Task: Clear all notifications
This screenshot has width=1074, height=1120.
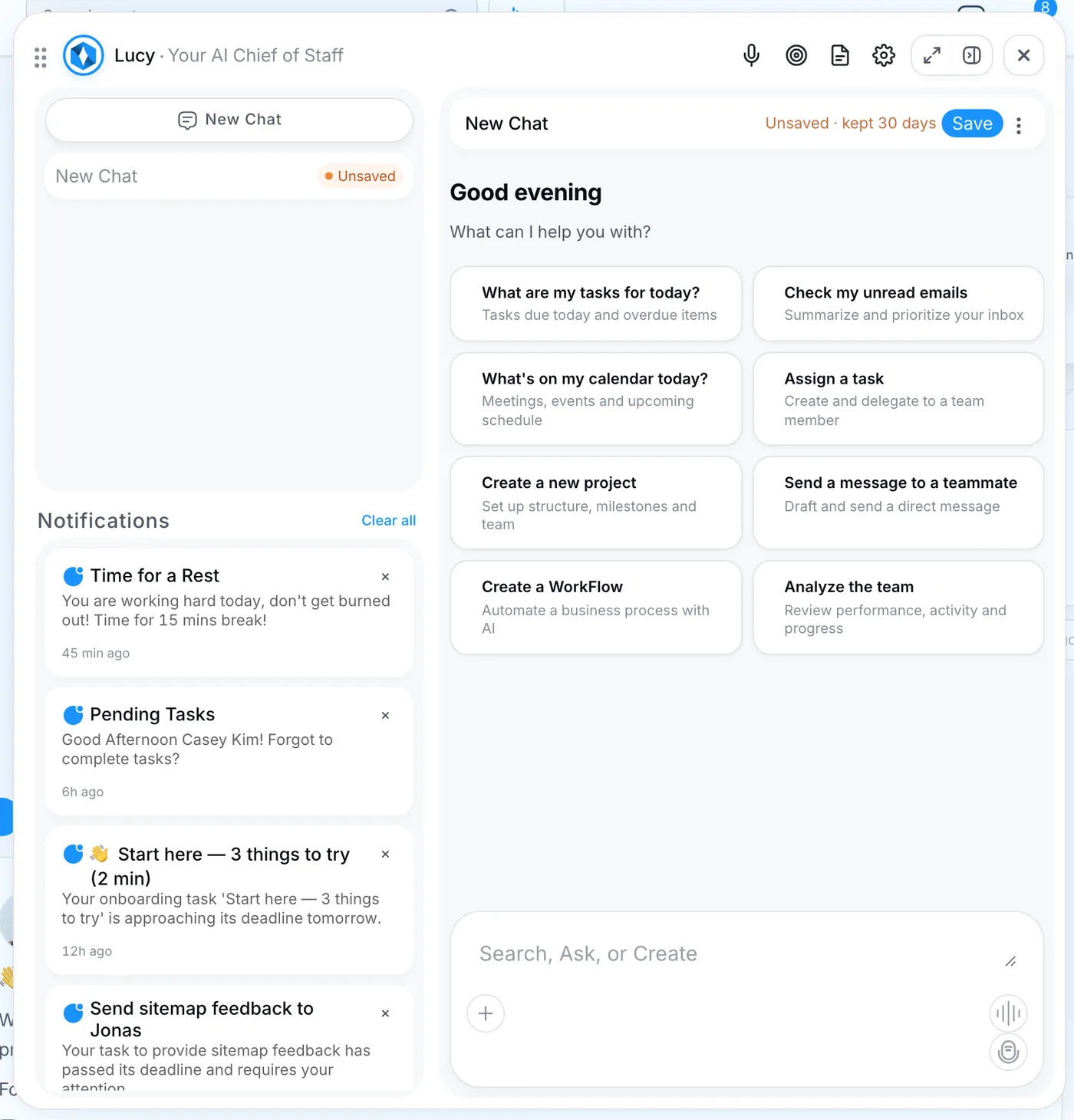Action: pyautogui.click(x=388, y=520)
